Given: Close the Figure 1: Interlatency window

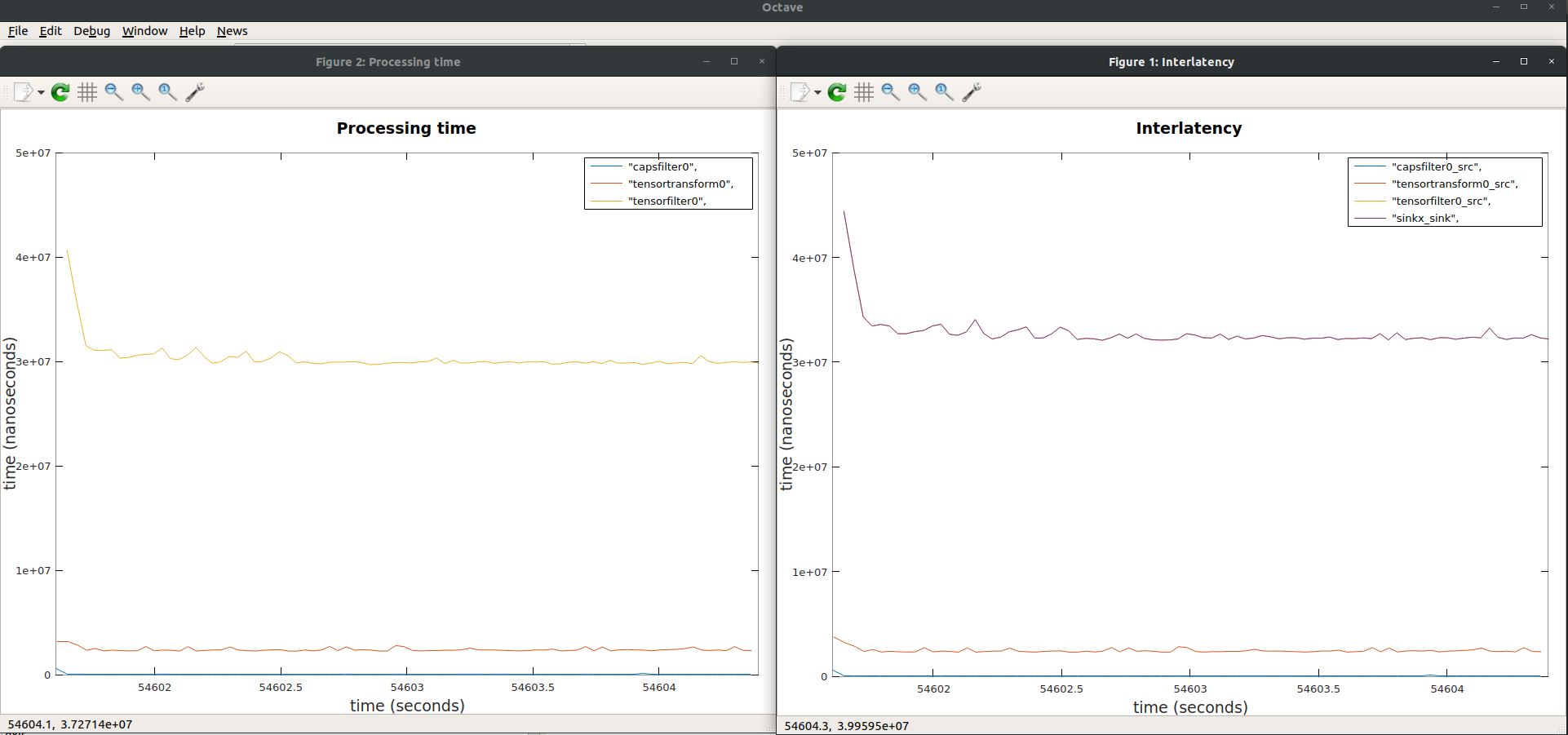Looking at the screenshot, I should (x=1552, y=62).
